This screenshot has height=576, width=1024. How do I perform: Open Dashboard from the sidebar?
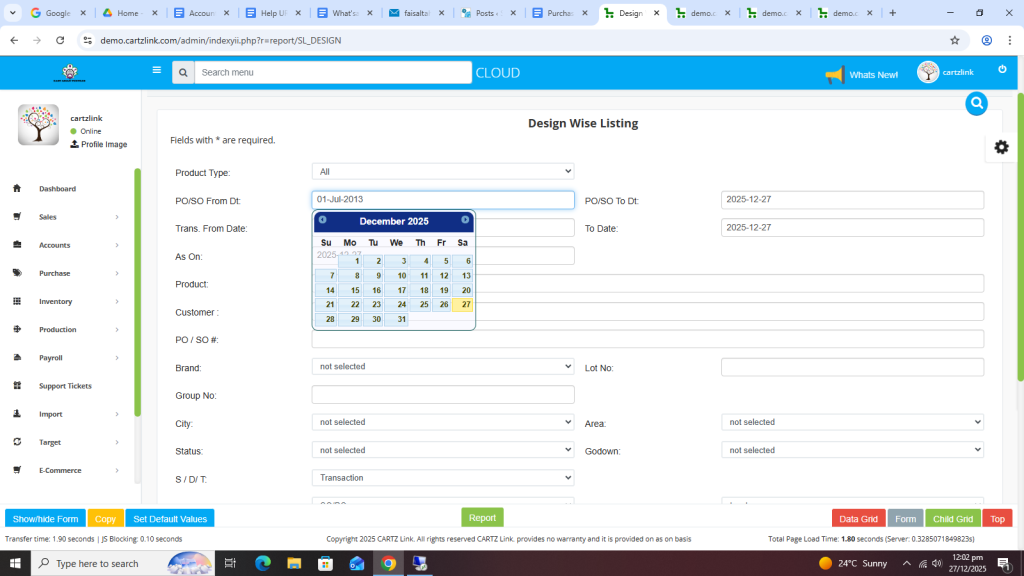click(x=57, y=189)
